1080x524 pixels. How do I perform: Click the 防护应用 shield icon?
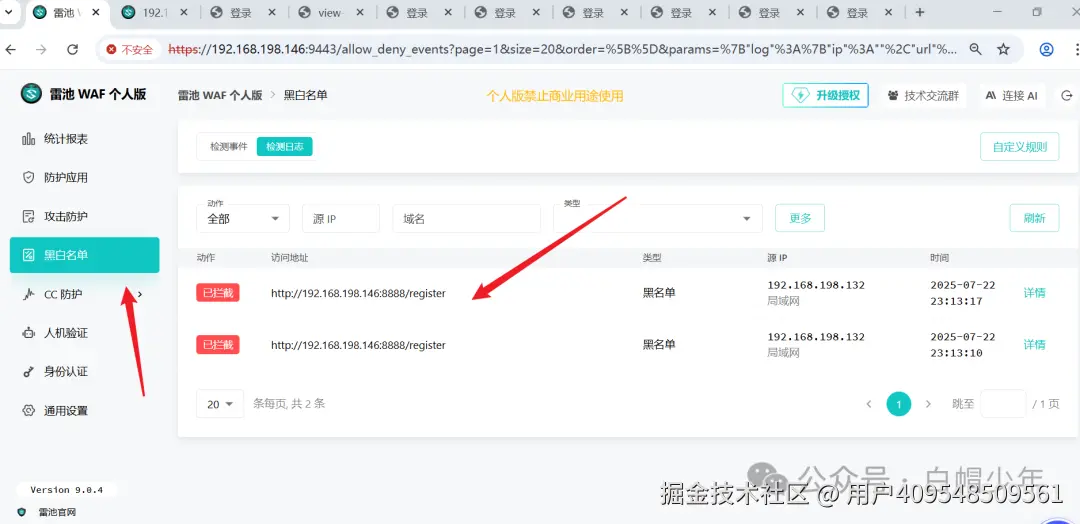[x=28, y=178]
